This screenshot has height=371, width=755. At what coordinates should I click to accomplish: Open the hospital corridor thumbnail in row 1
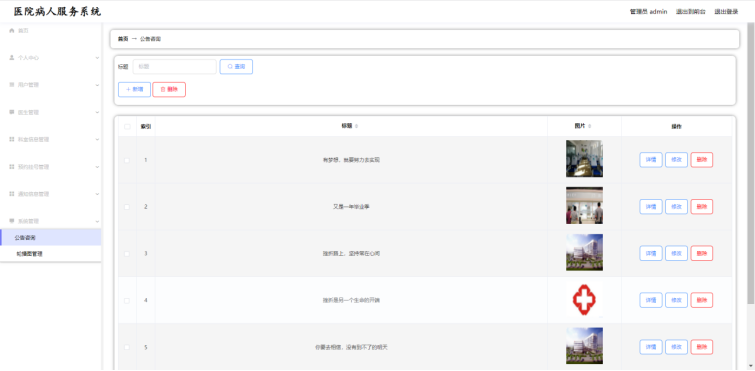(x=584, y=159)
